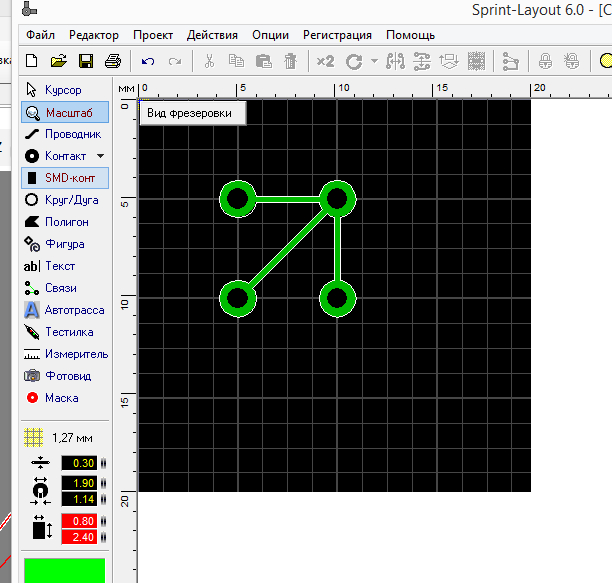Click the scissors cut icon
Viewport: 612px width, 583px height.
210,61
